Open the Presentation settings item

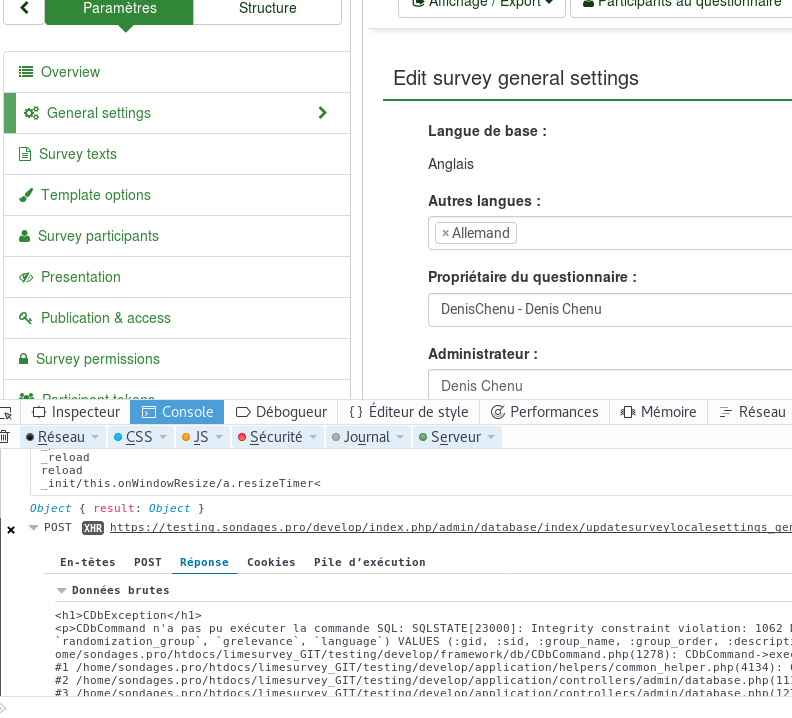point(80,277)
